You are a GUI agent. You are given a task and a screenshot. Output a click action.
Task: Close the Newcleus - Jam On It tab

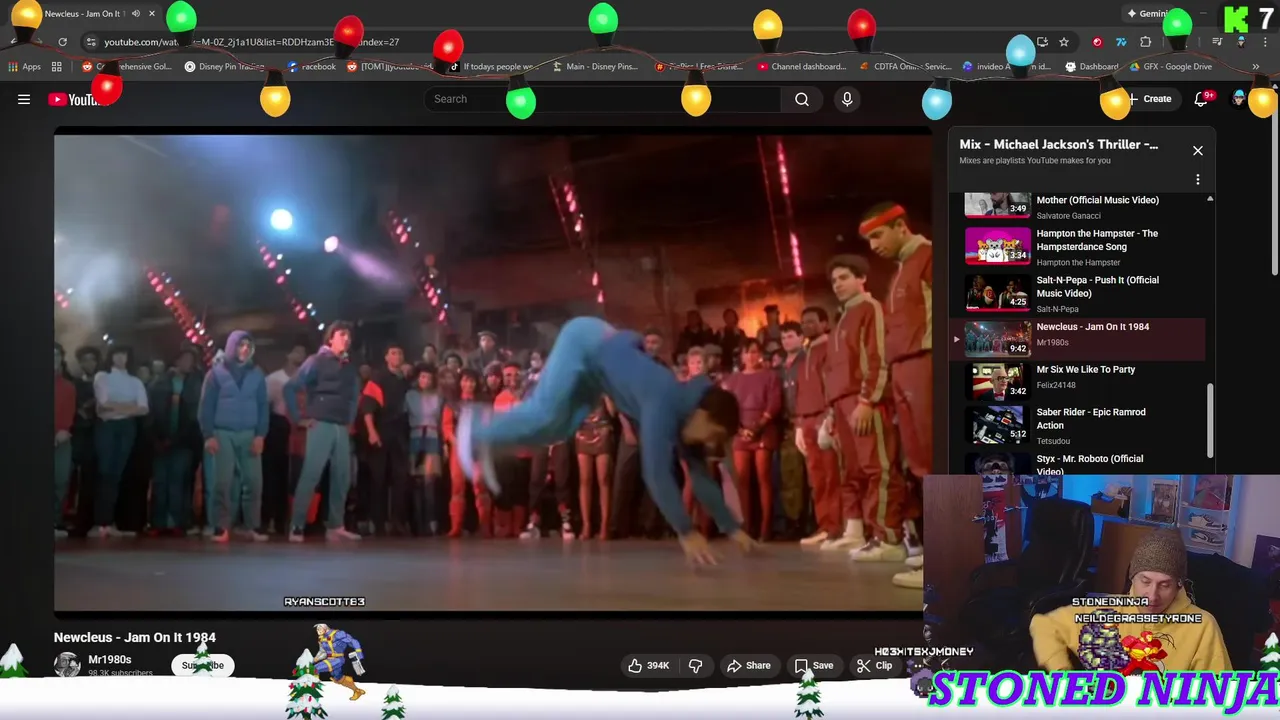(x=152, y=14)
